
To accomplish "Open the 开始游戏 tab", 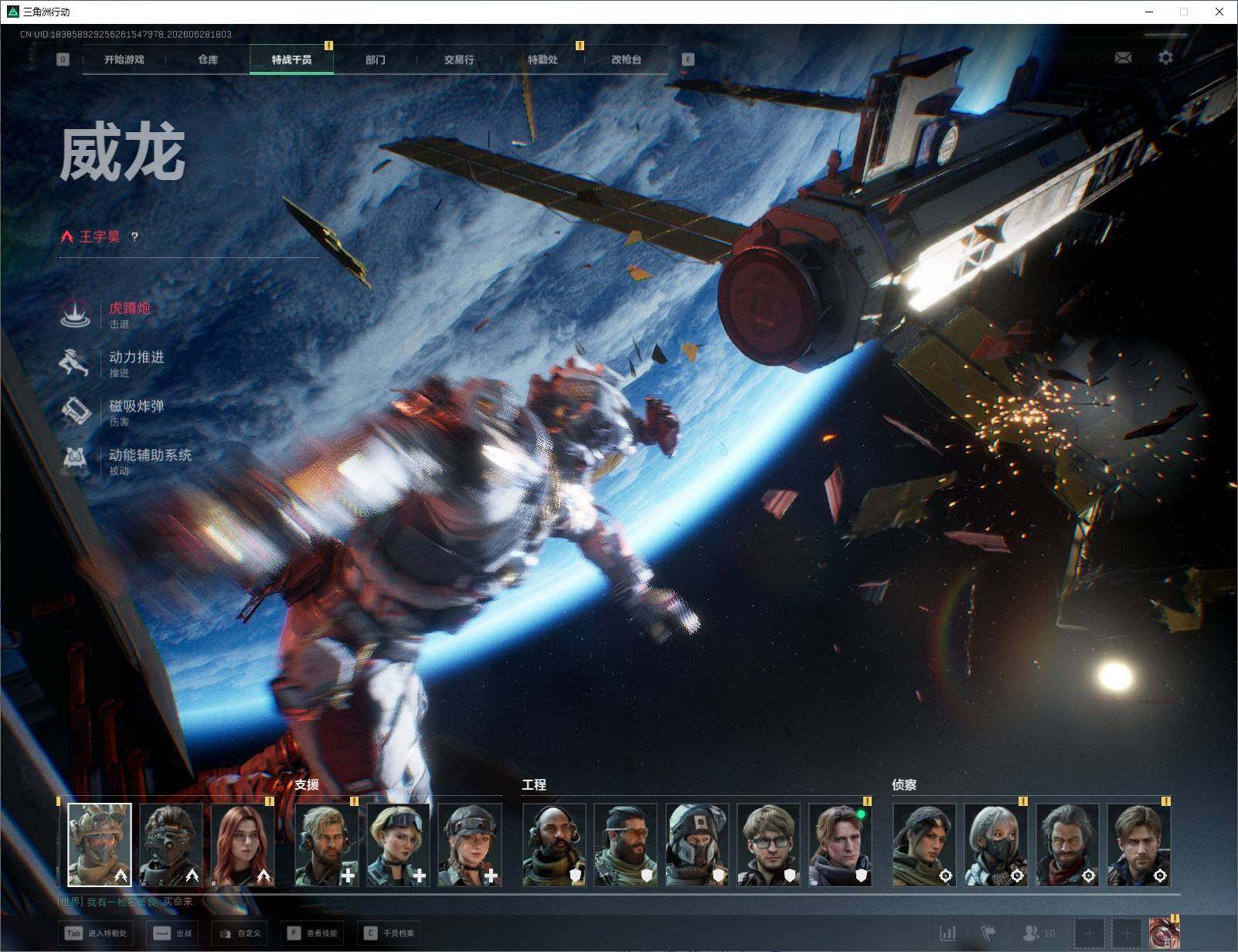I will (124, 59).
